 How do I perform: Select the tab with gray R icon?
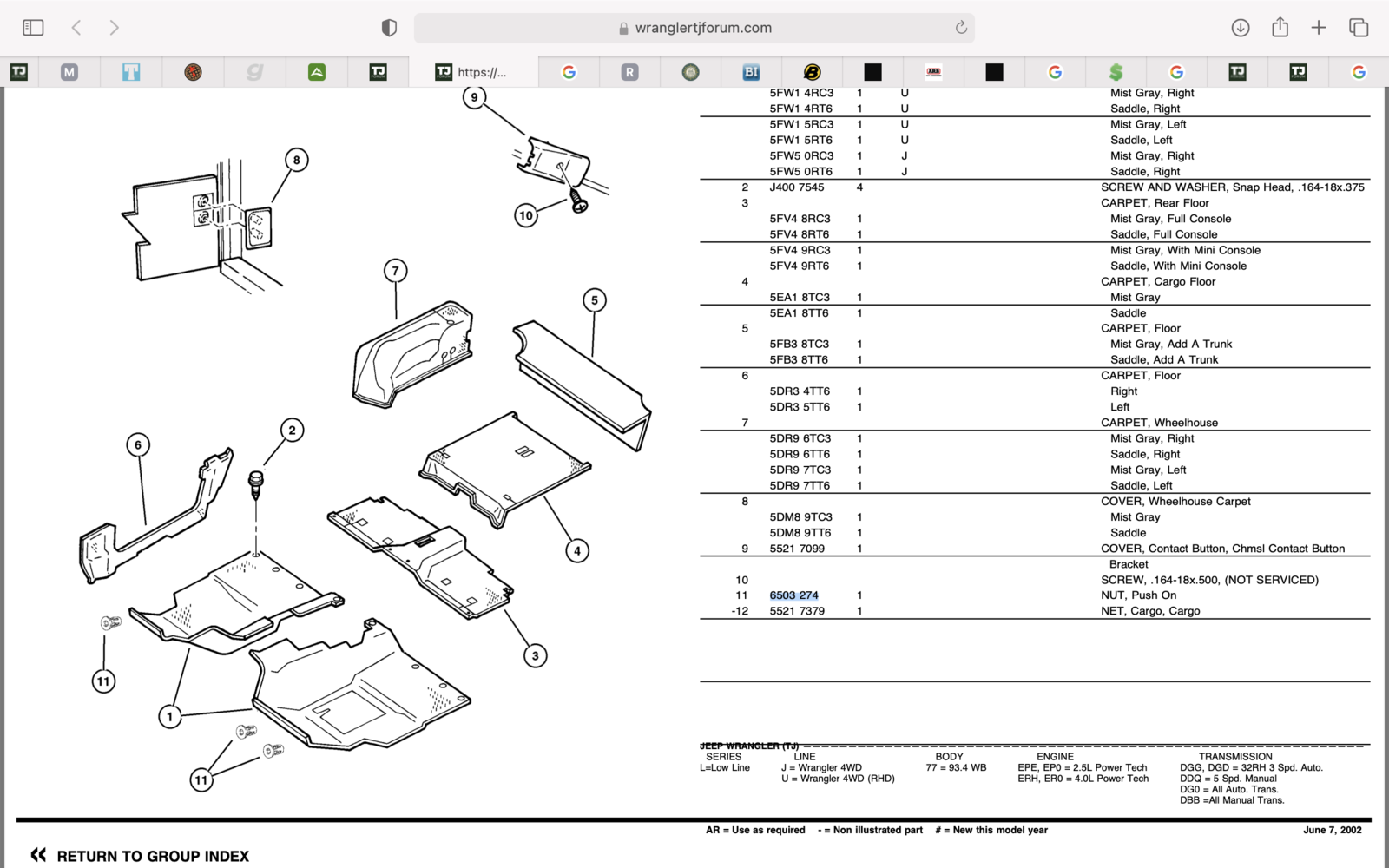click(629, 72)
